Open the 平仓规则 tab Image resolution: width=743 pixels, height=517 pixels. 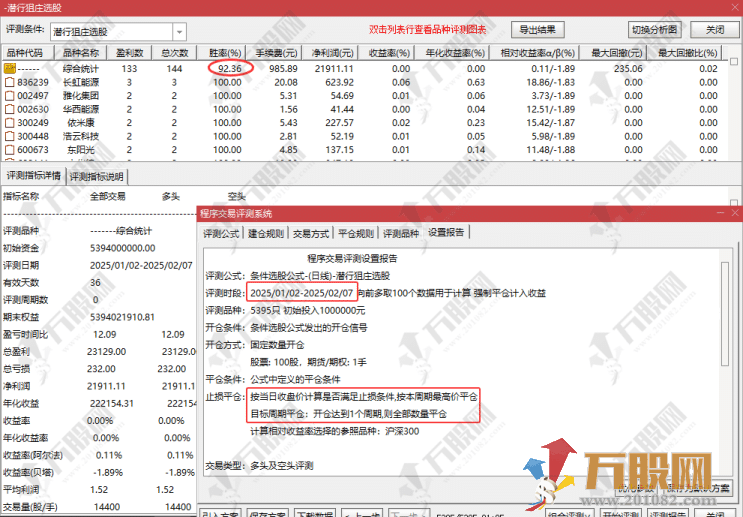[356, 233]
